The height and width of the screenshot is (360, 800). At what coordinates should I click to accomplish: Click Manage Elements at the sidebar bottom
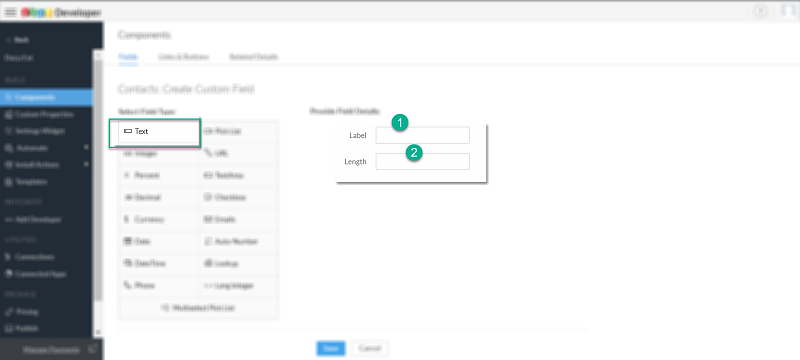[x=51, y=350]
